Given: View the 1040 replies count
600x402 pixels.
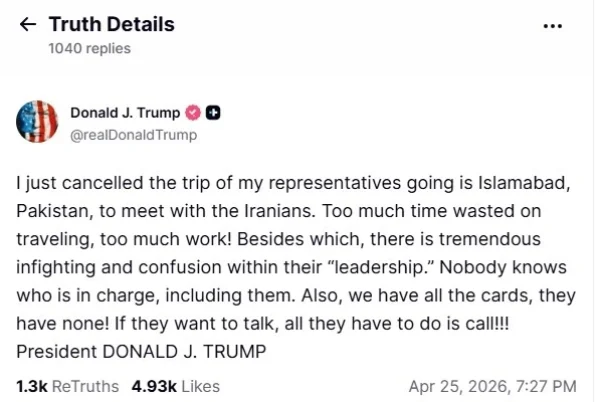Looking at the screenshot, I should 89,48.
